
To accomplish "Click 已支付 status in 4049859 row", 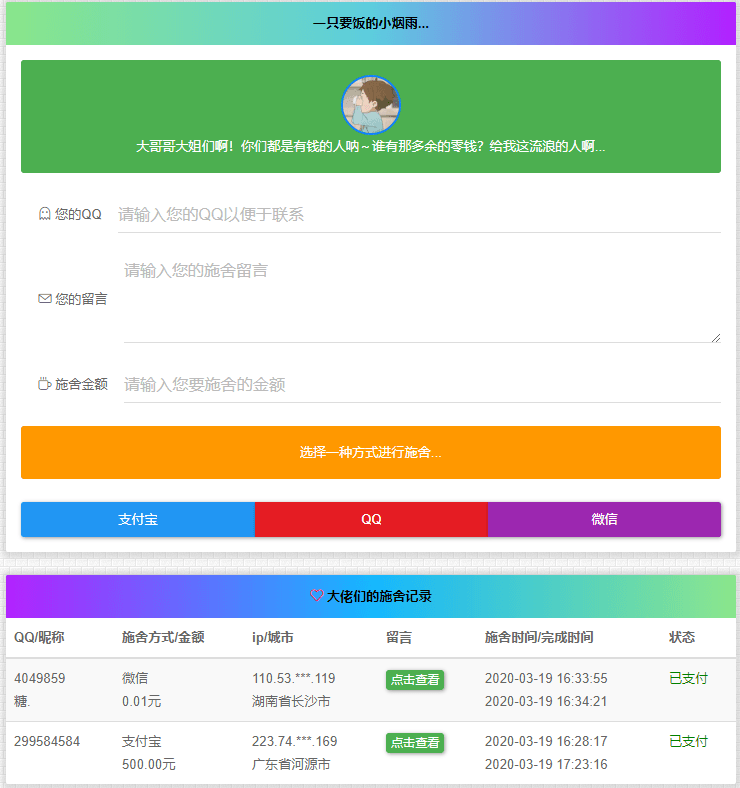I will (x=689, y=678).
